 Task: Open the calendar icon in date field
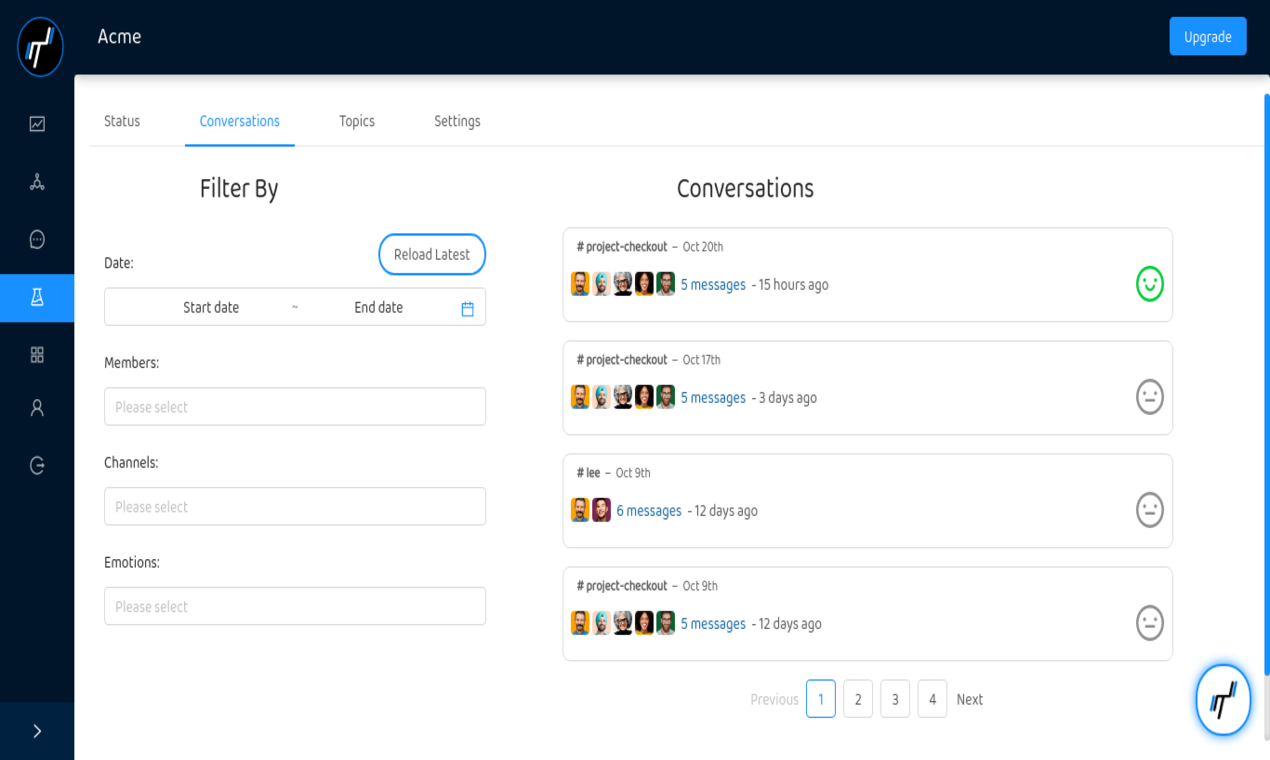pyautogui.click(x=466, y=307)
